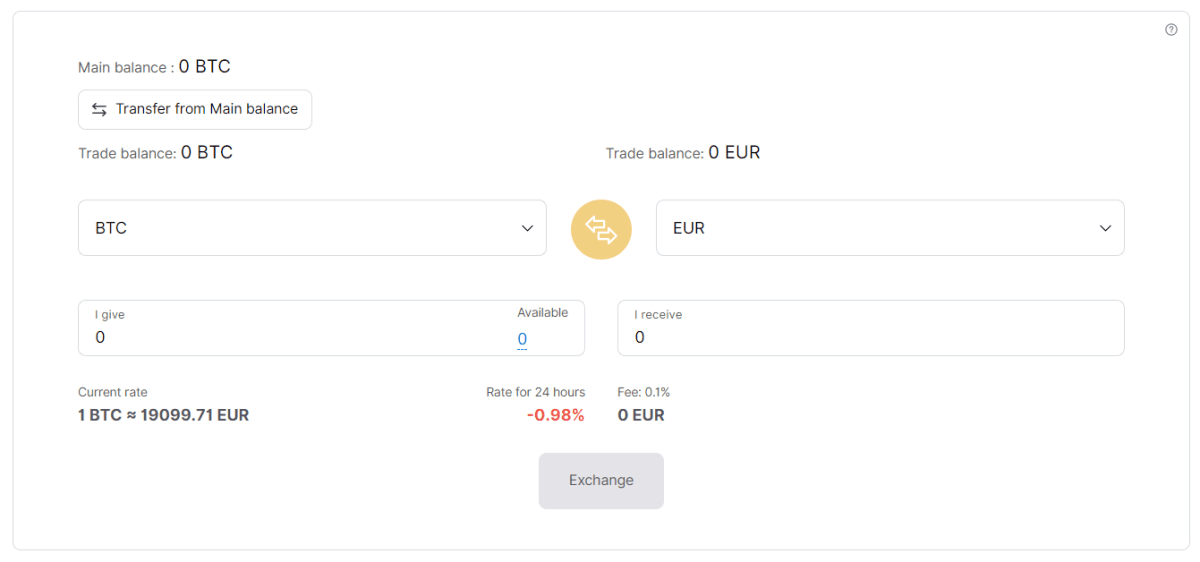Select the current rate 1 BTC ≈ 19099.71 EUR
This screenshot has height=562, width=1200.
164,415
